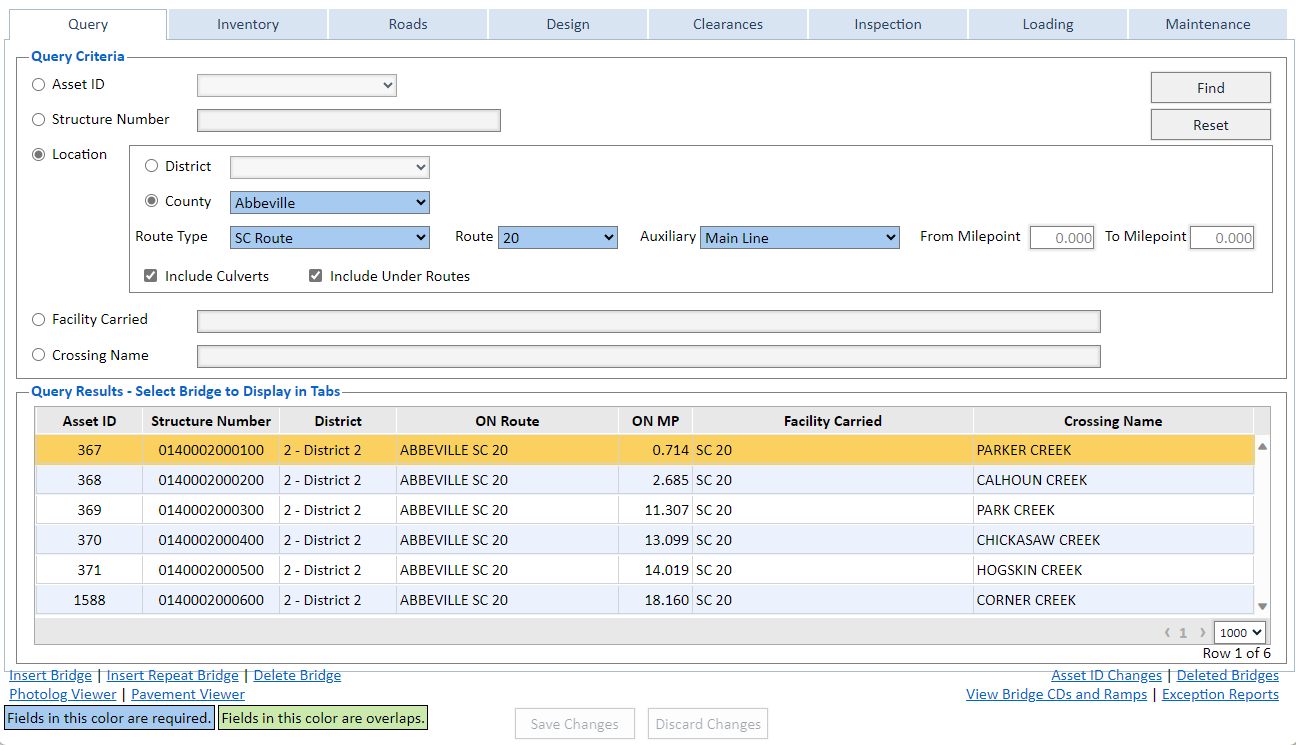Open the Photolog Viewer link
This screenshot has height=745, width=1296.
[63, 694]
